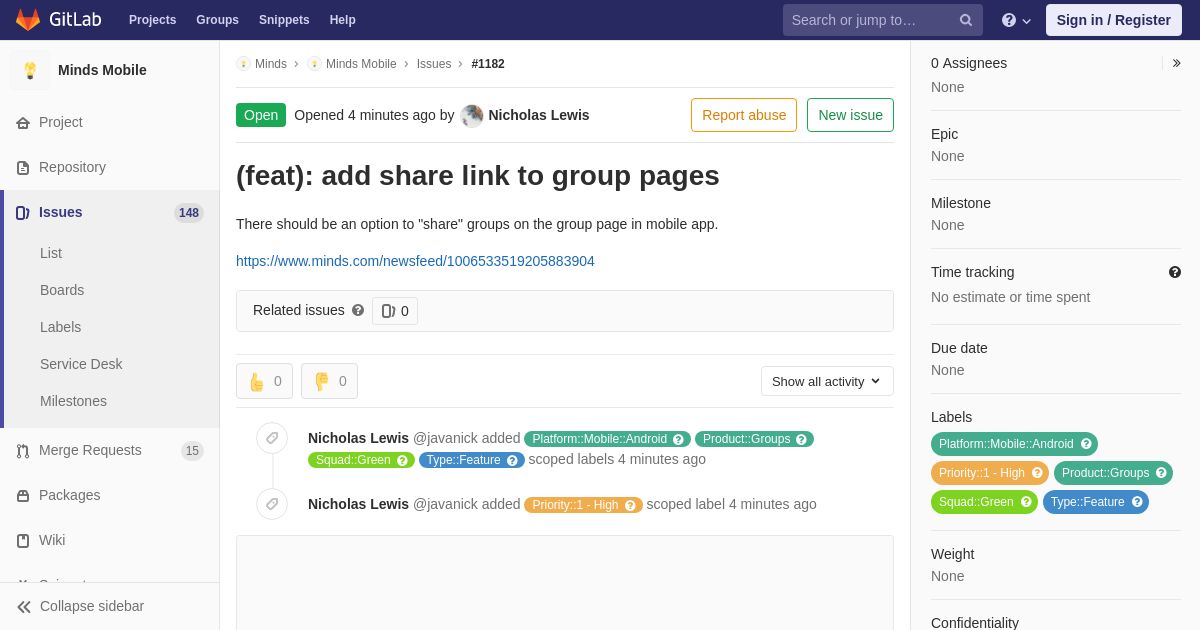Click the related issues count badge
1200x630 pixels.
(395, 311)
